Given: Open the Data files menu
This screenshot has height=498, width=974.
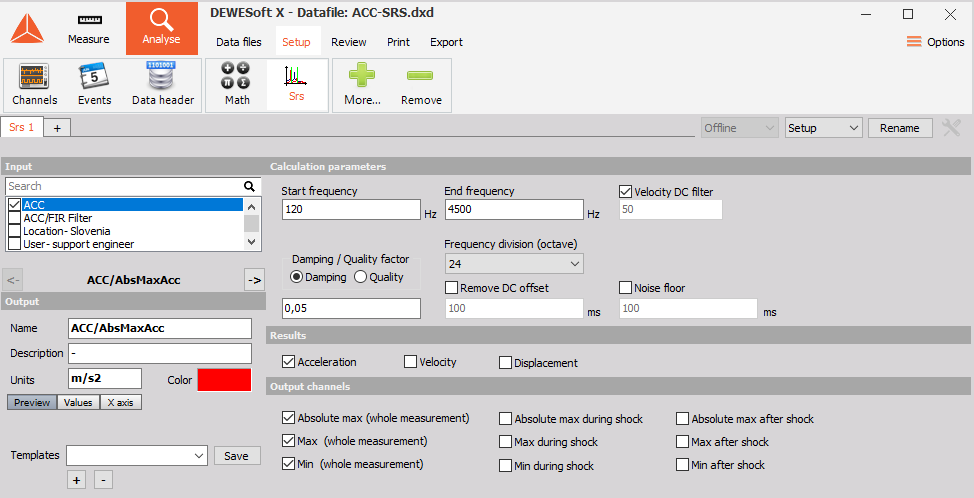Looking at the screenshot, I should tap(239, 42).
